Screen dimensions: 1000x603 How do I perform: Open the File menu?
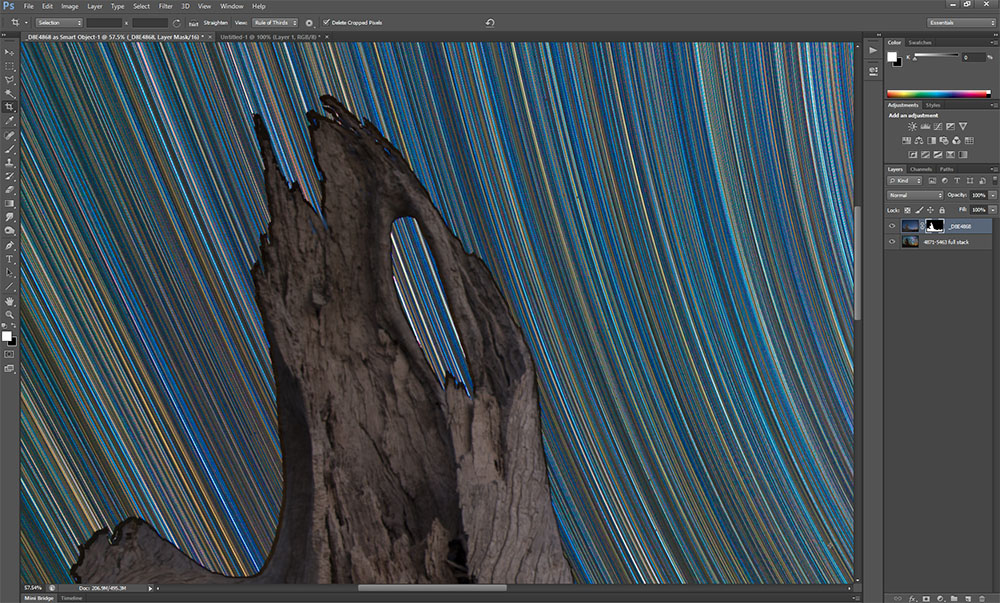point(29,6)
